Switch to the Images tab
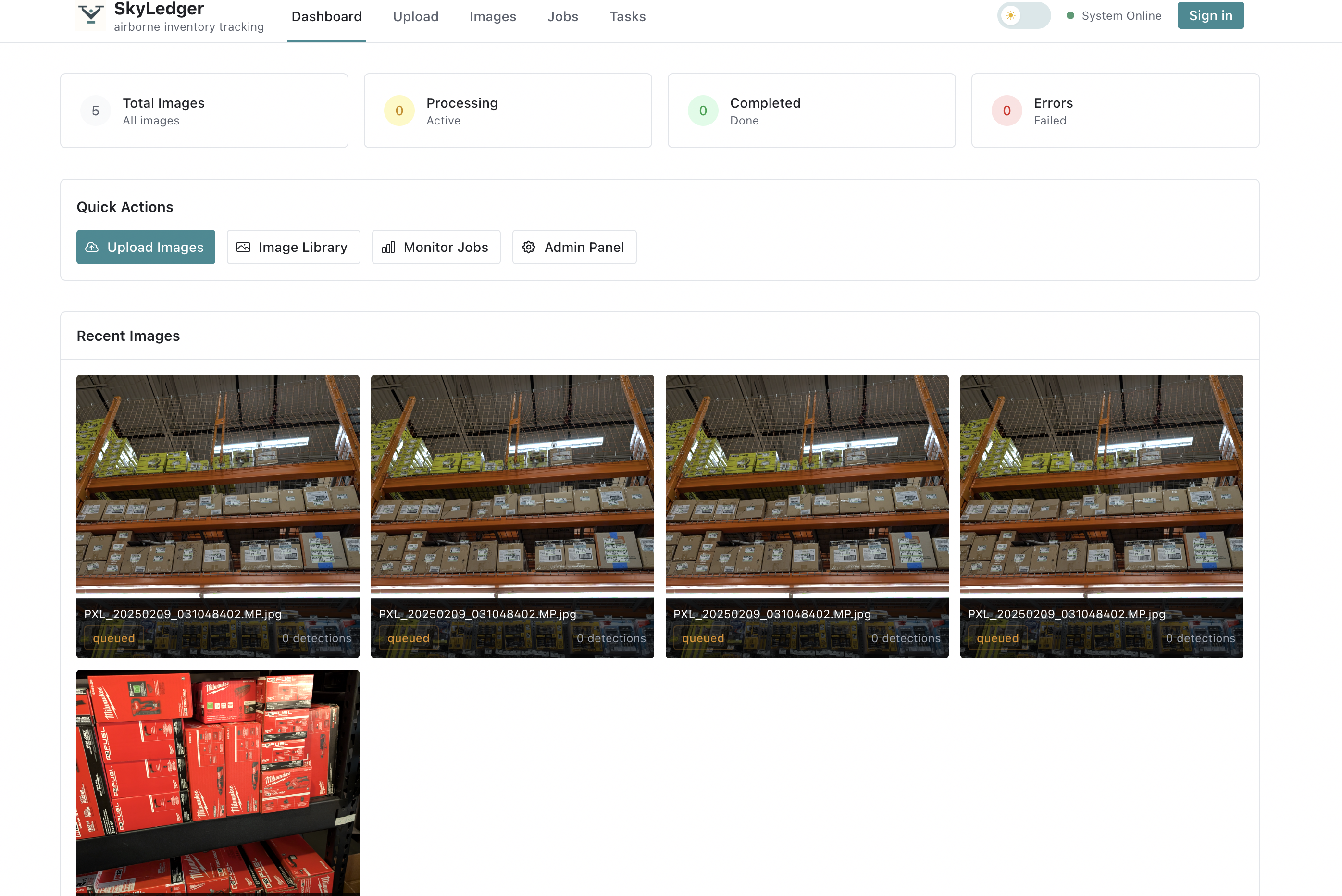The width and height of the screenshot is (1342, 896). 493,16
